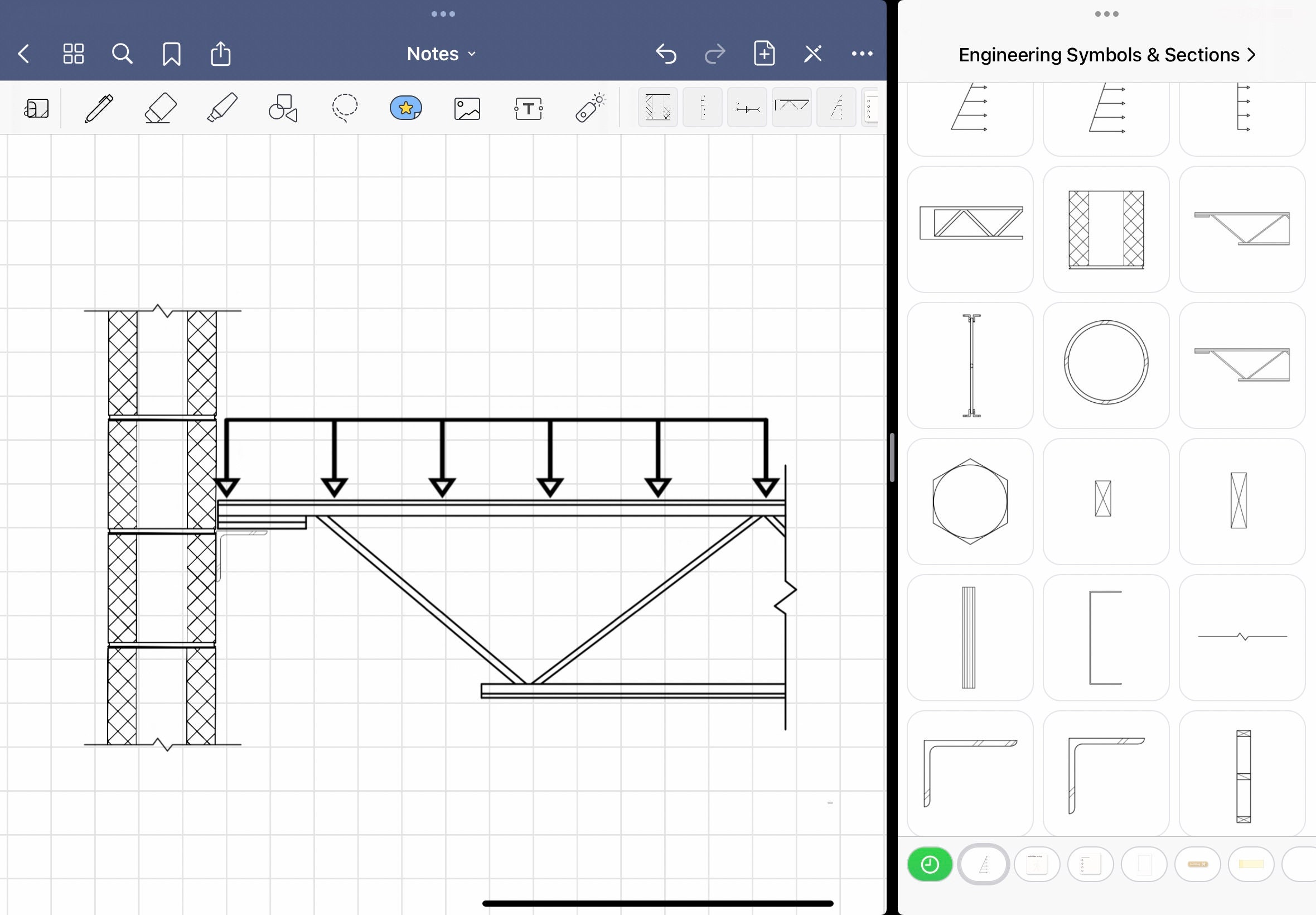Activate the Lasso selection tool

[x=344, y=108]
